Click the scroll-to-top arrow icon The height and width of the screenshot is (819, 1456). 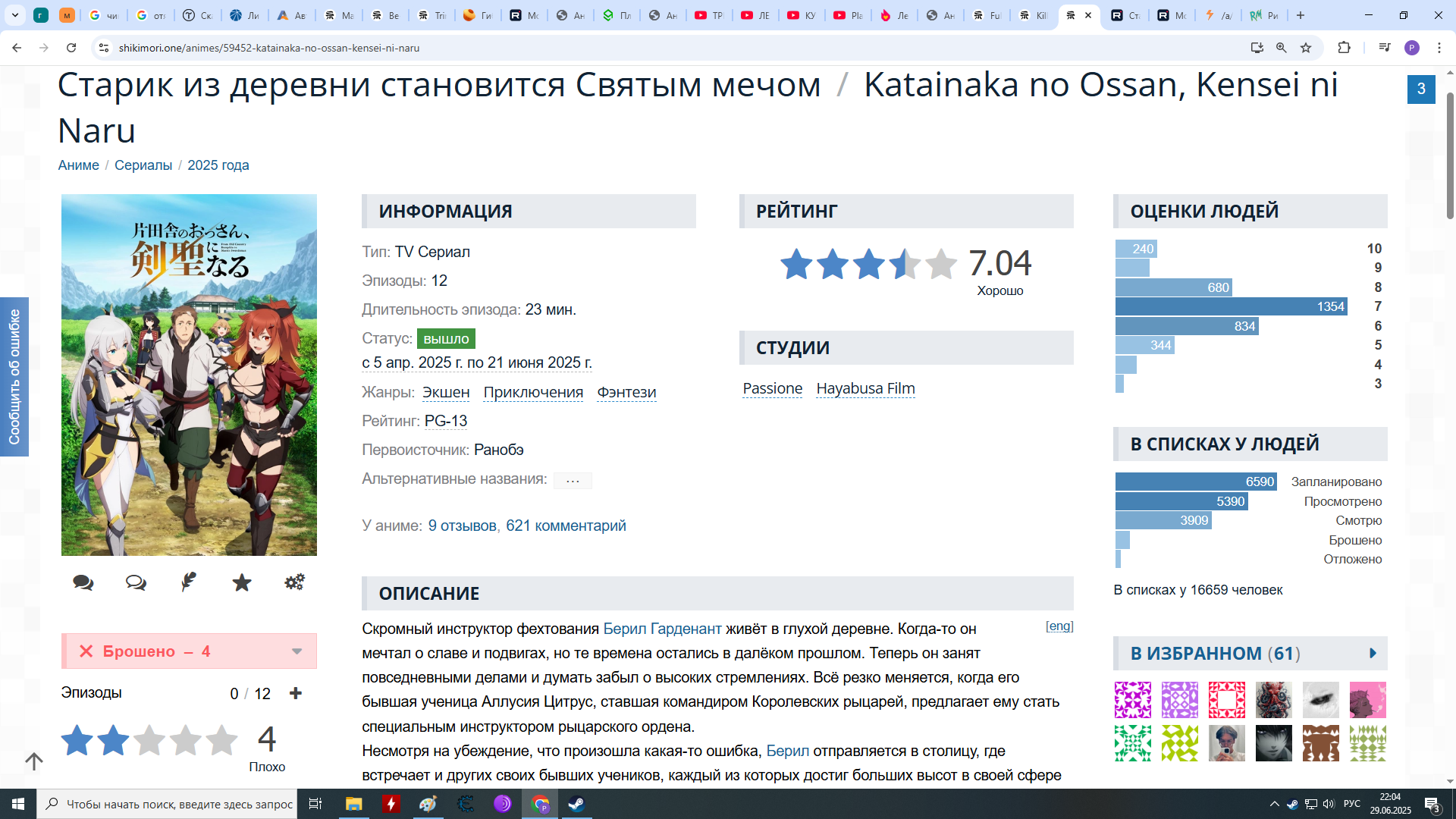click(x=34, y=761)
